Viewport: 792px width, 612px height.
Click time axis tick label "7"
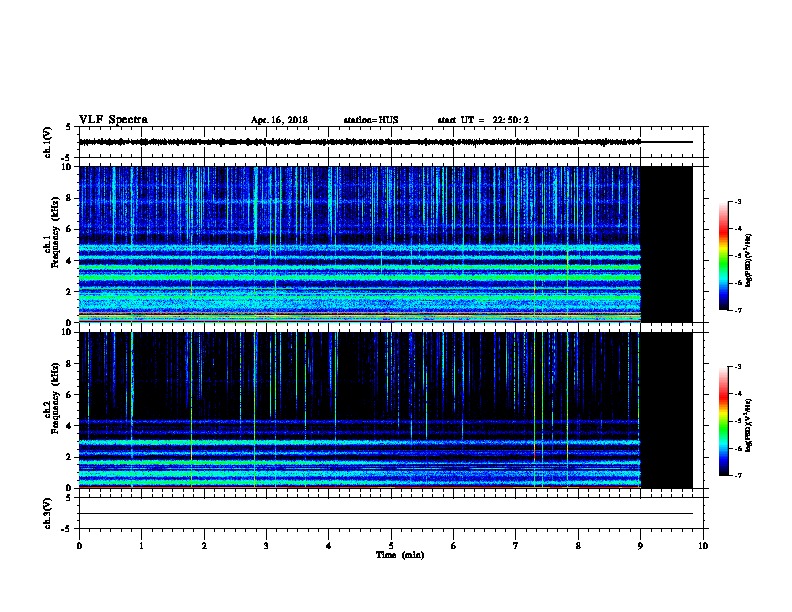[516, 546]
